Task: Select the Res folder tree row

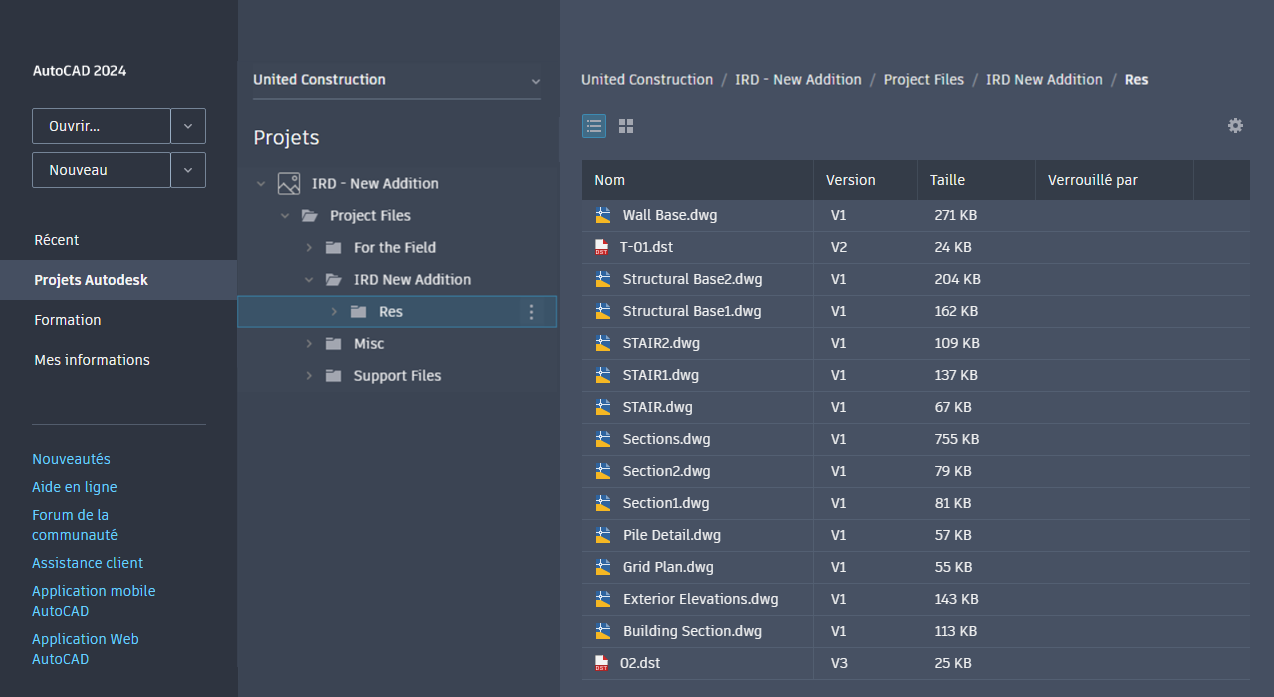Action: point(397,312)
